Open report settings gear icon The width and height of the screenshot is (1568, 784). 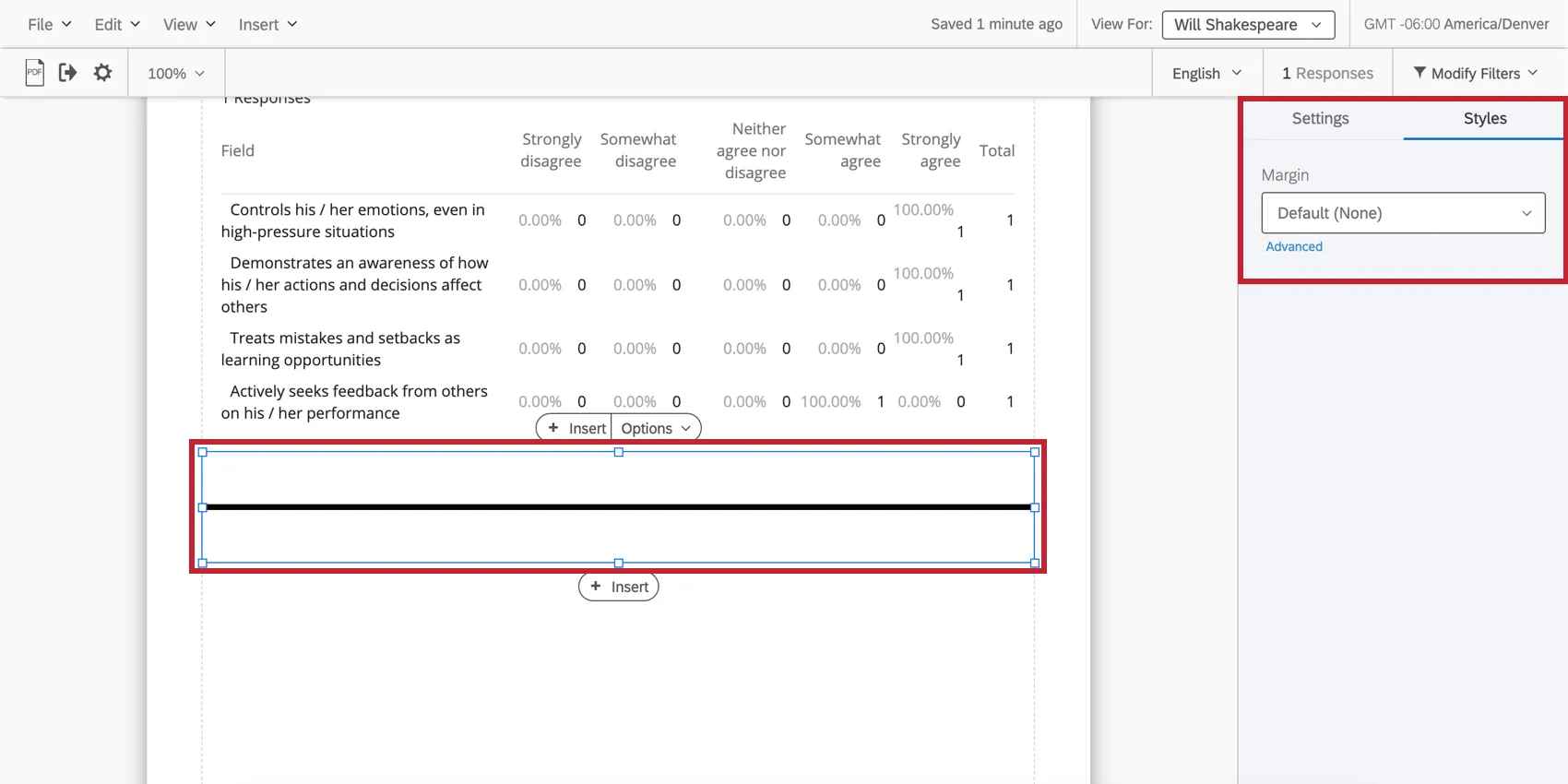[x=102, y=72]
